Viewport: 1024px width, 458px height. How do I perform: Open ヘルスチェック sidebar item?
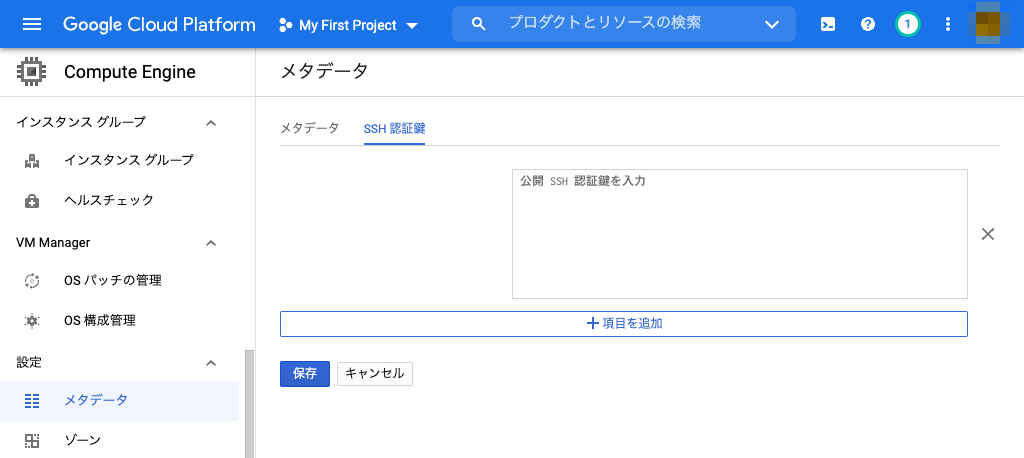120,200
